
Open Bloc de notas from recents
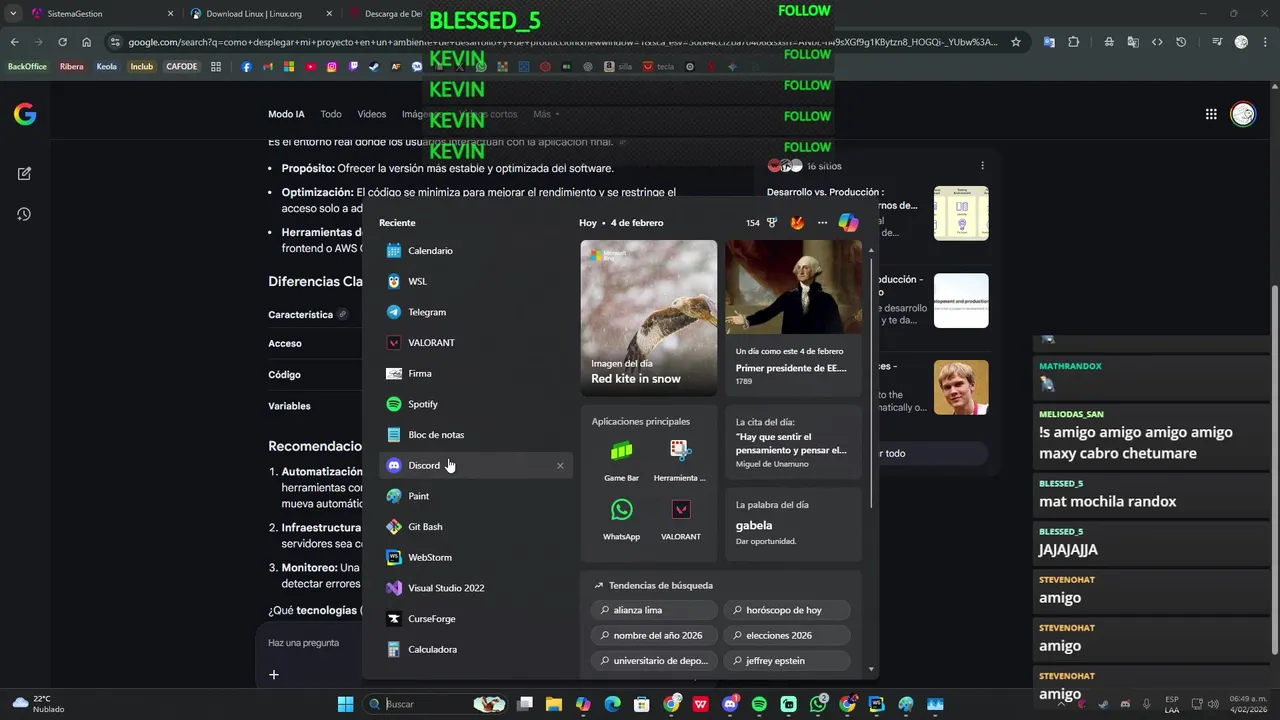(475, 435)
